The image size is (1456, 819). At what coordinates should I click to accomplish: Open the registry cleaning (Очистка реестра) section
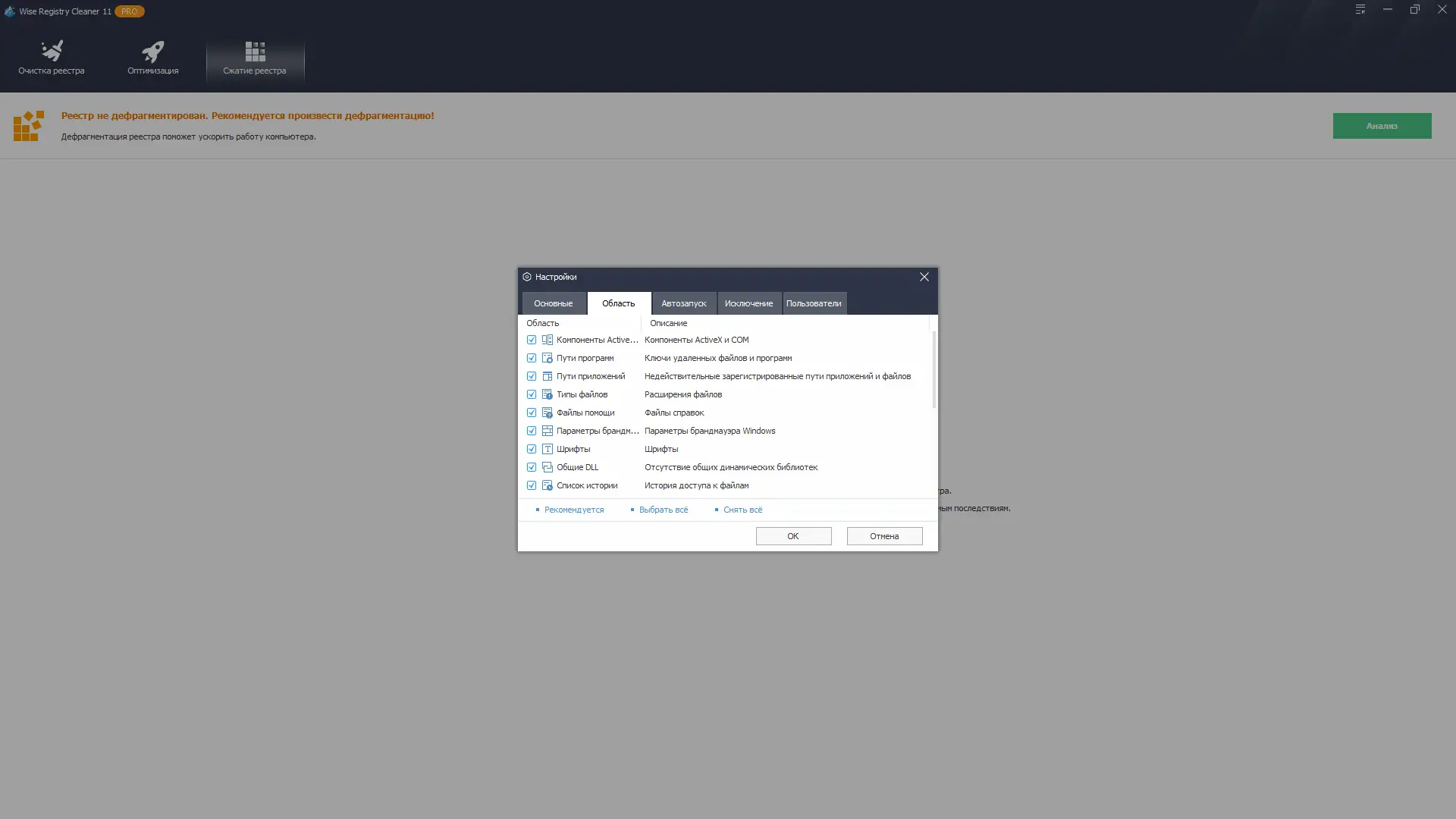pyautogui.click(x=52, y=58)
